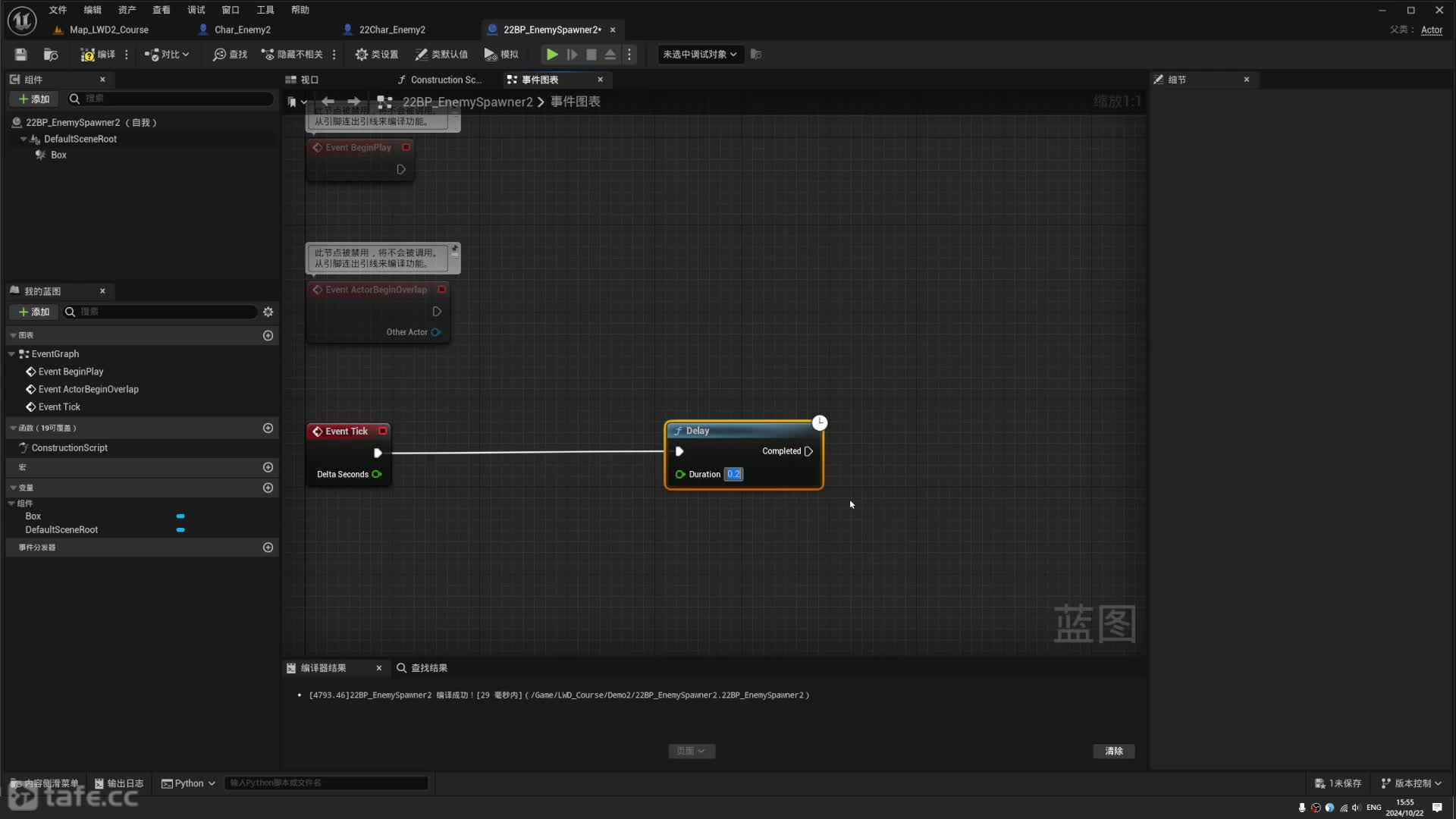Select ConstructionScript function item
The image size is (1456, 819).
69,448
